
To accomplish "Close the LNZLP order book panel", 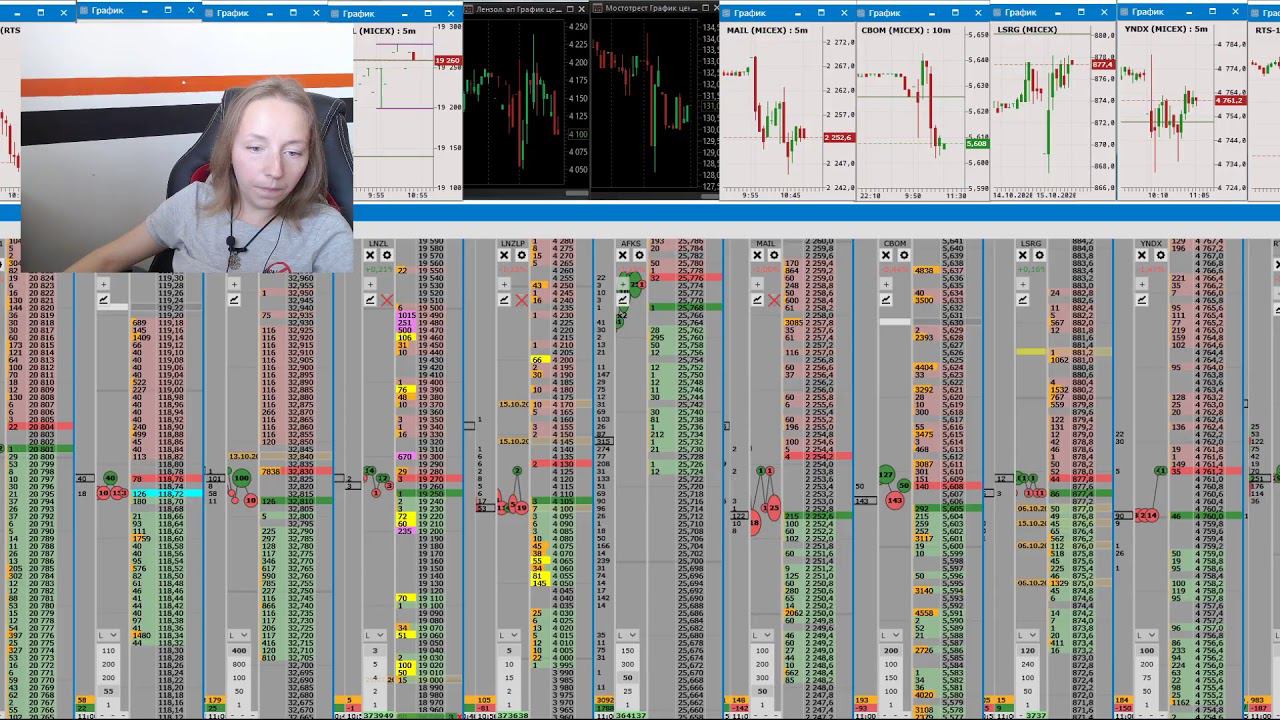I will click(503, 256).
